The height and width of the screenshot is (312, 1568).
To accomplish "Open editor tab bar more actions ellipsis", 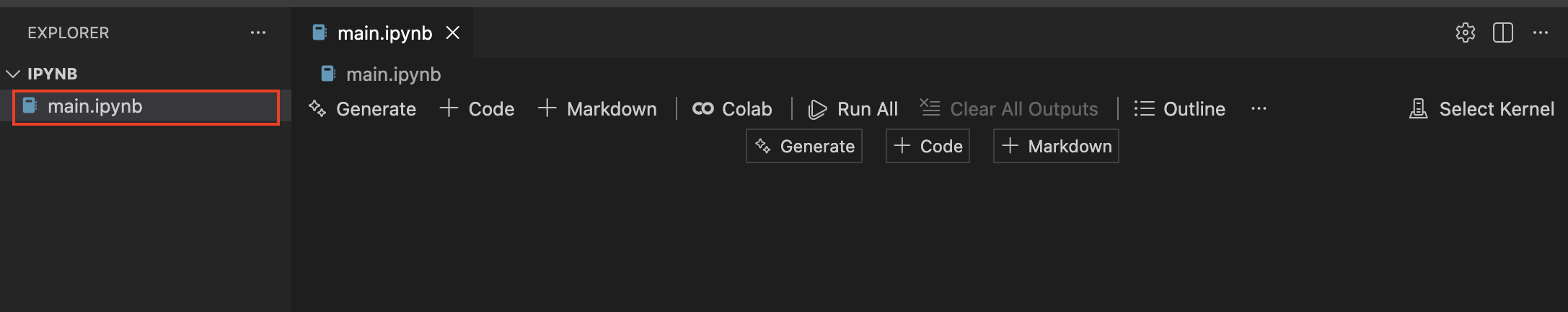I will pyautogui.click(x=1541, y=32).
